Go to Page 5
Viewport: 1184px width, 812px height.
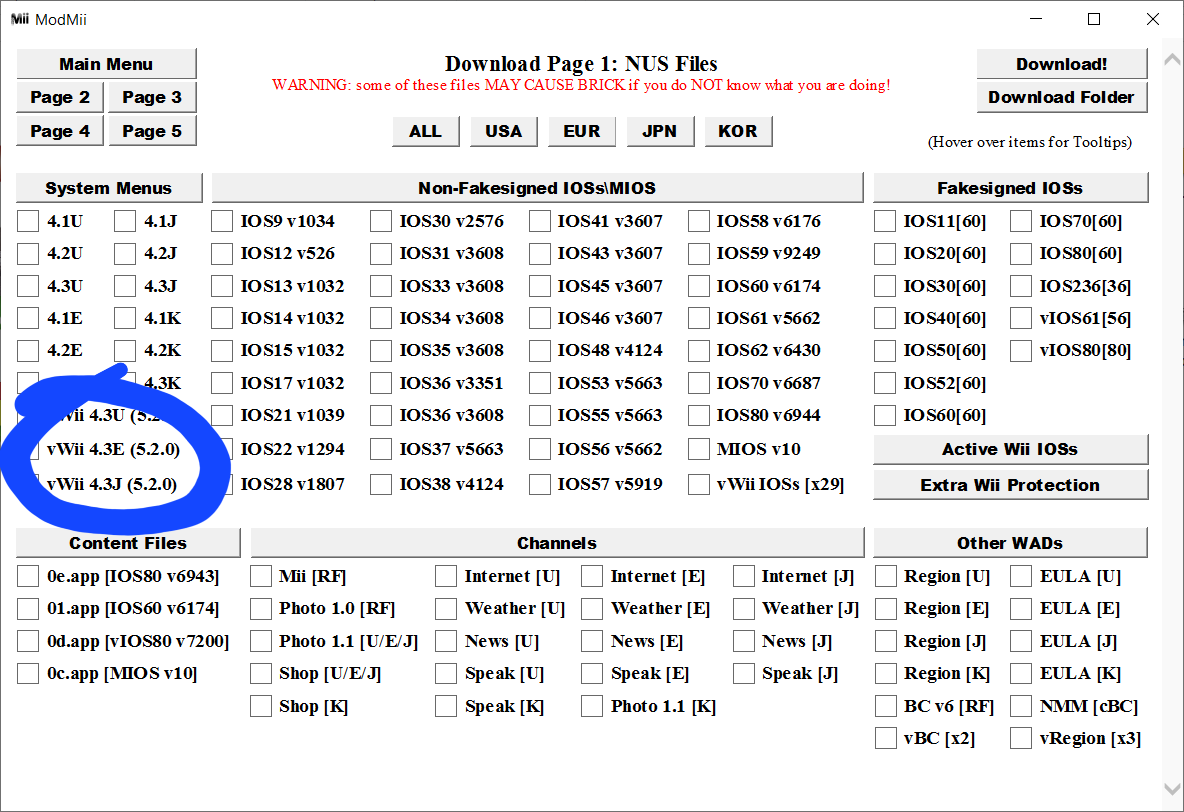coord(152,131)
